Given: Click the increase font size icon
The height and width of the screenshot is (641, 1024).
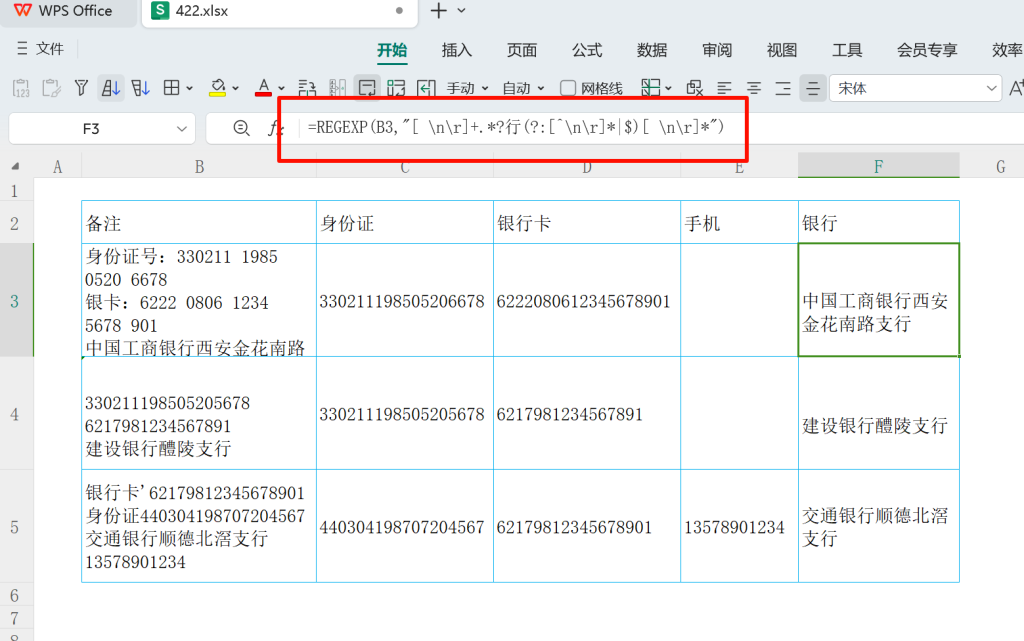Looking at the screenshot, I should click(x=1016, y=88).
